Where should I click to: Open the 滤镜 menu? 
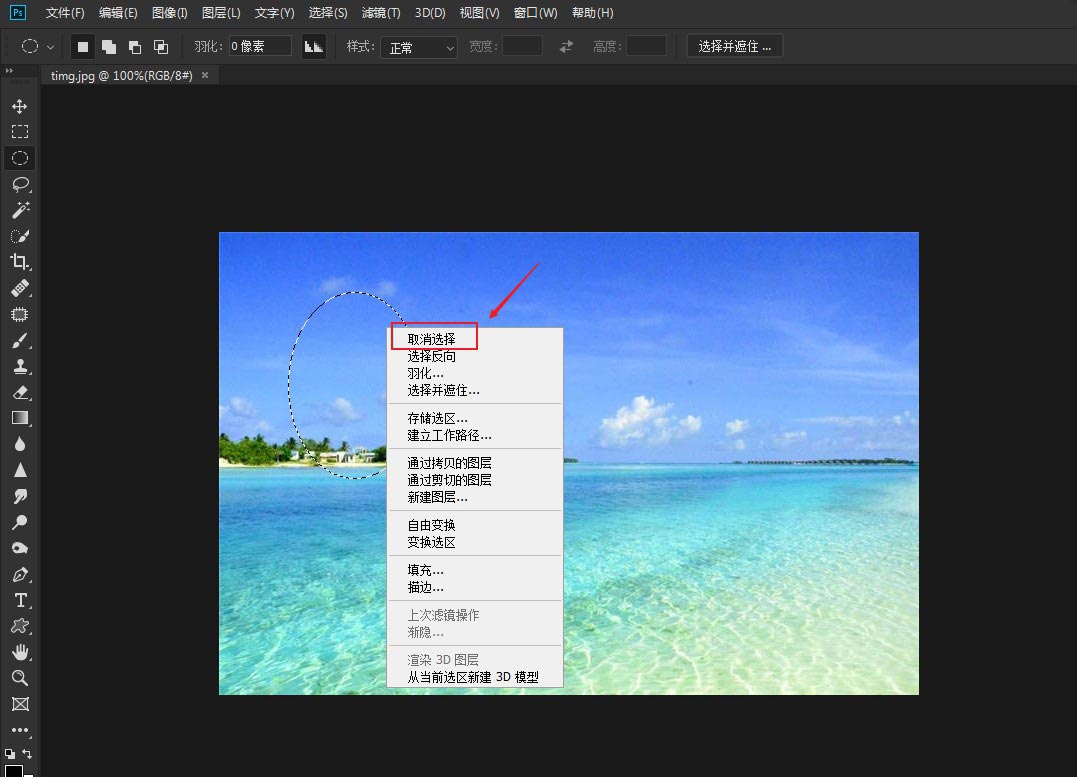(380, 13)
